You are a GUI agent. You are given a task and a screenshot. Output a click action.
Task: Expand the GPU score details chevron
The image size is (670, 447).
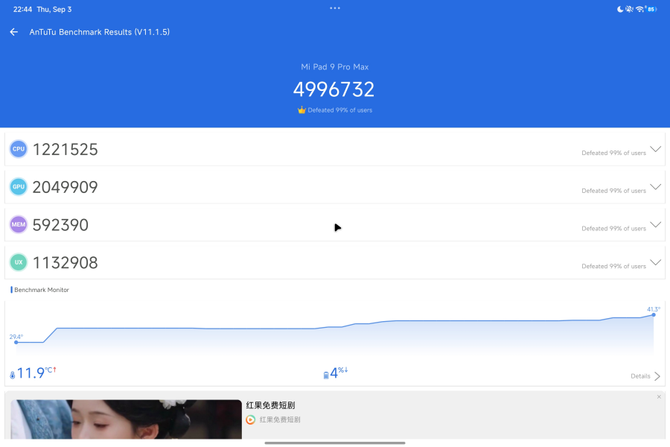pyautogui.click(x=655, y=187)
